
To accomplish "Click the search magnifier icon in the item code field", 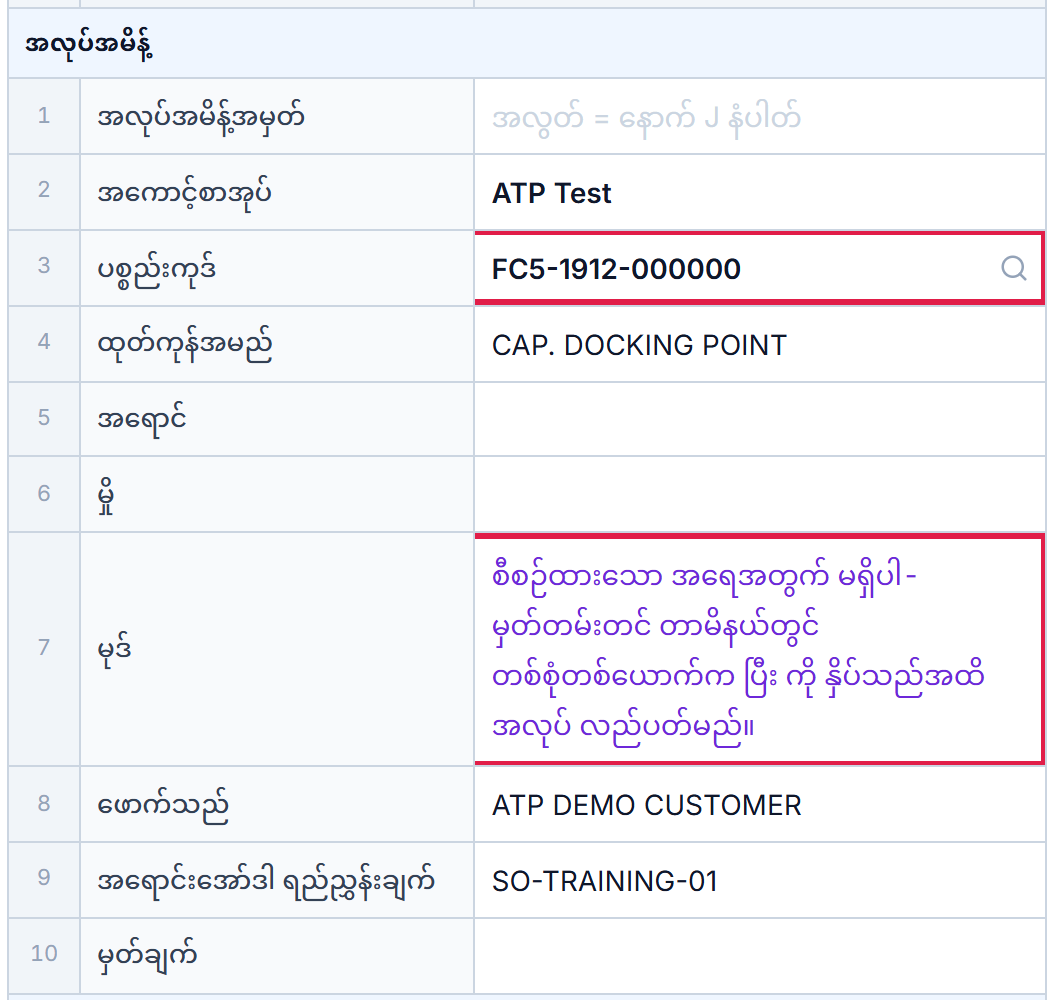I will click(1013, 268).
